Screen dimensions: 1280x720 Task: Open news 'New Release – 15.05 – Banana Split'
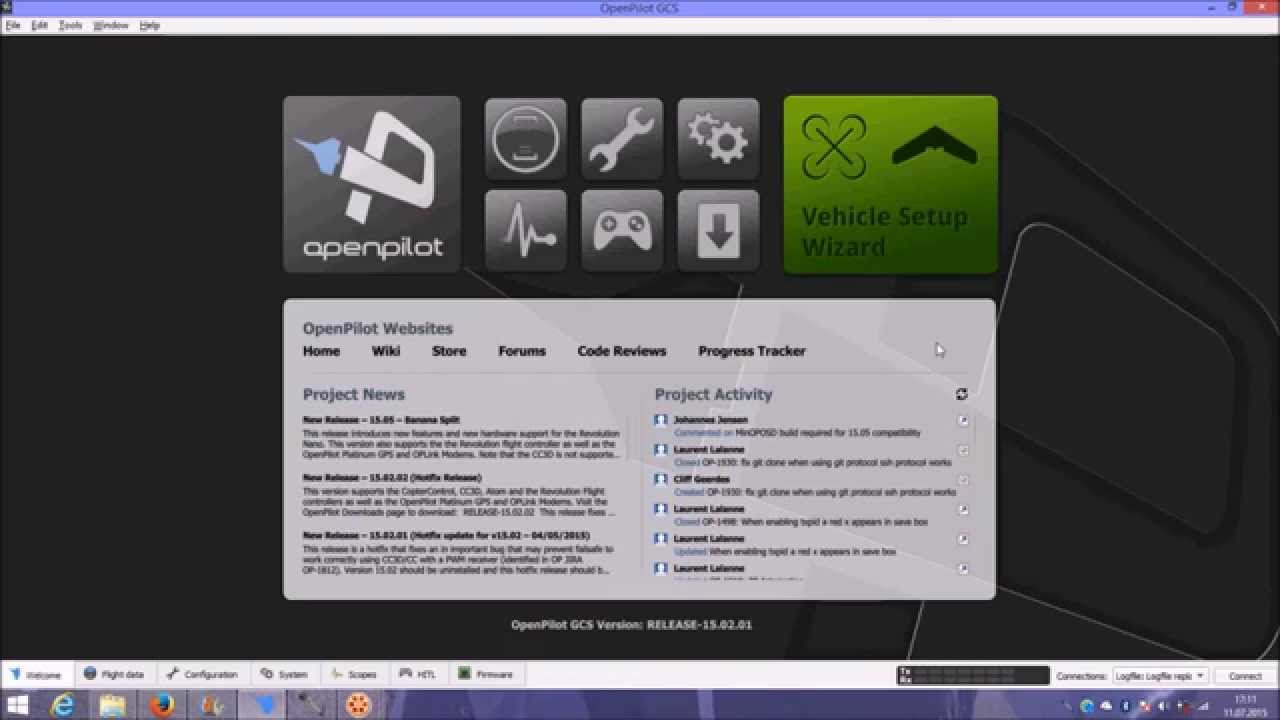(381, 420)
